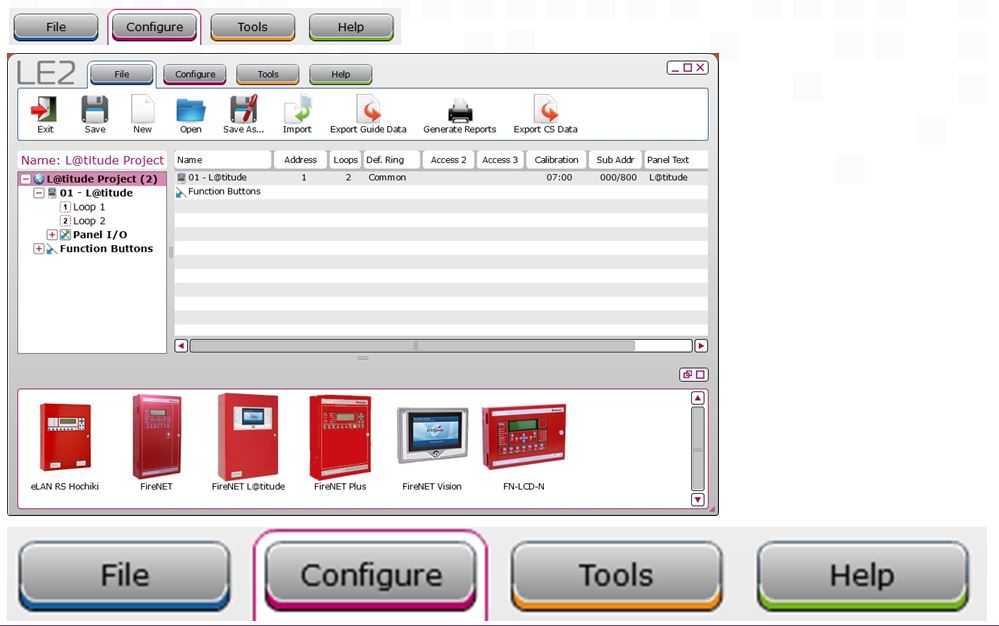Click the Name: L@titude Project label
This screenshot has height=626, width=999.
[92, 160]
